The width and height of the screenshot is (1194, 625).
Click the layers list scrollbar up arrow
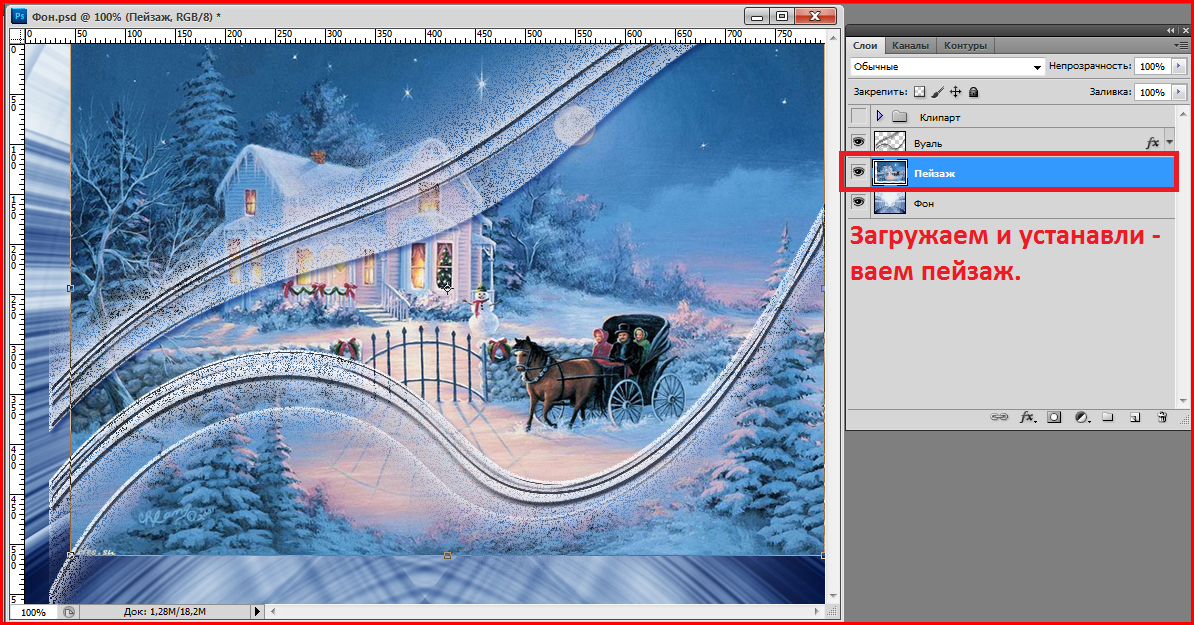pyautogui.click(x=1183, y=114)
